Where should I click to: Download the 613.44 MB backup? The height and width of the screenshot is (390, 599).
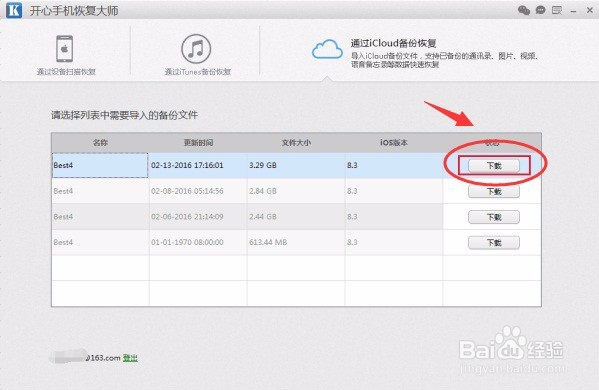(x=494, y=243)
